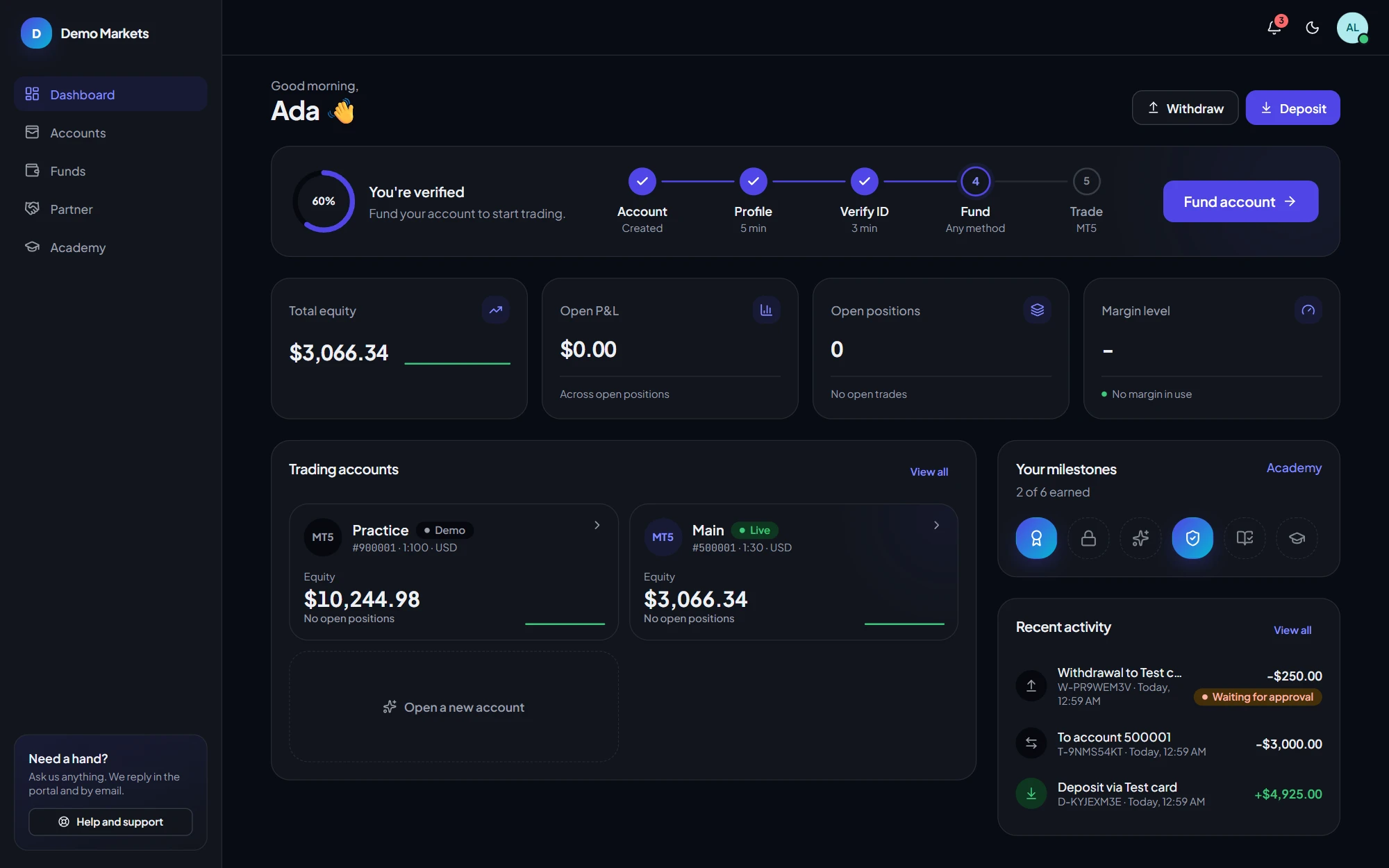Select the earned shield milestone badge

click(1192, 537)
